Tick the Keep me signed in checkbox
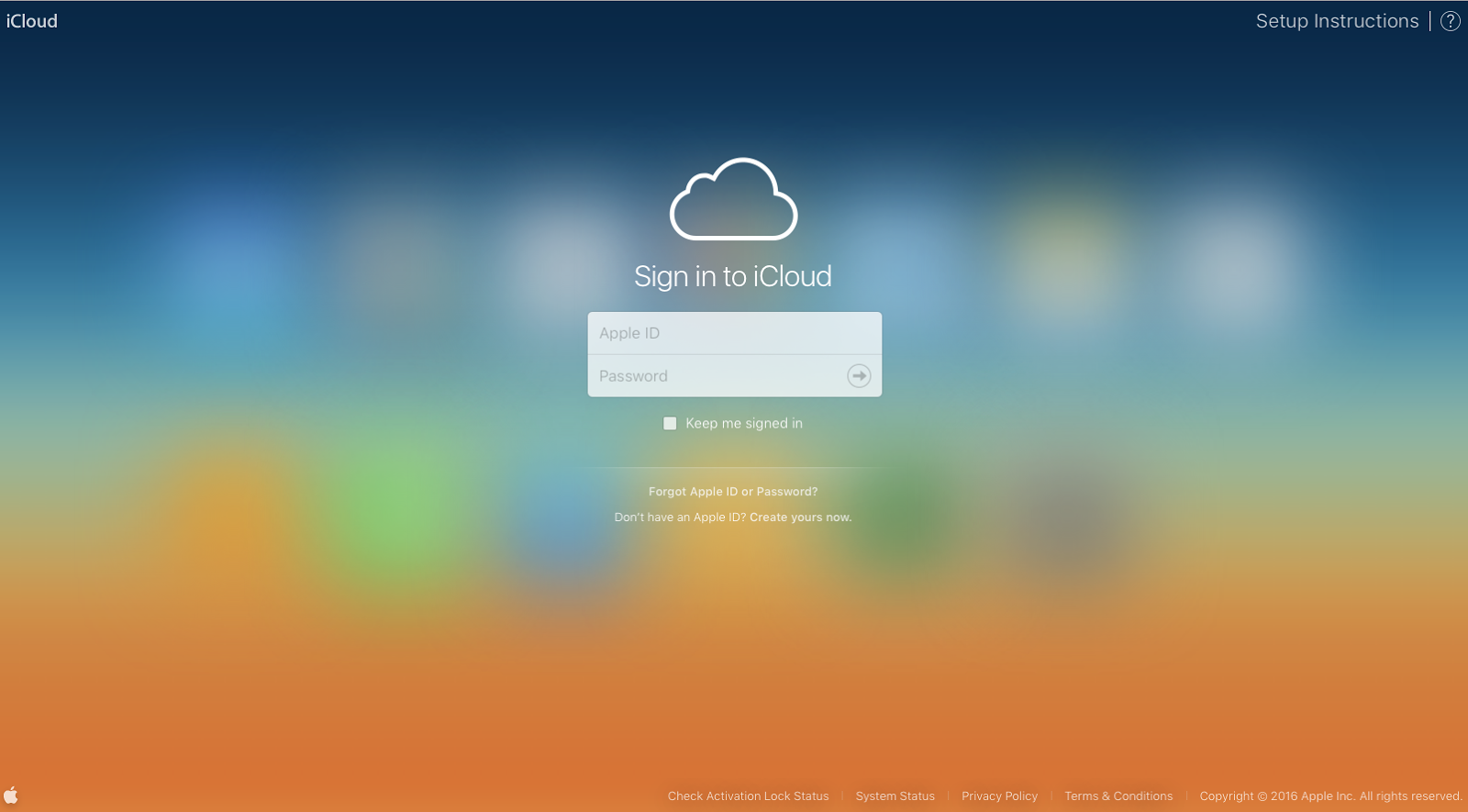This screenshot has width=1468, height=812. [670, 423]
